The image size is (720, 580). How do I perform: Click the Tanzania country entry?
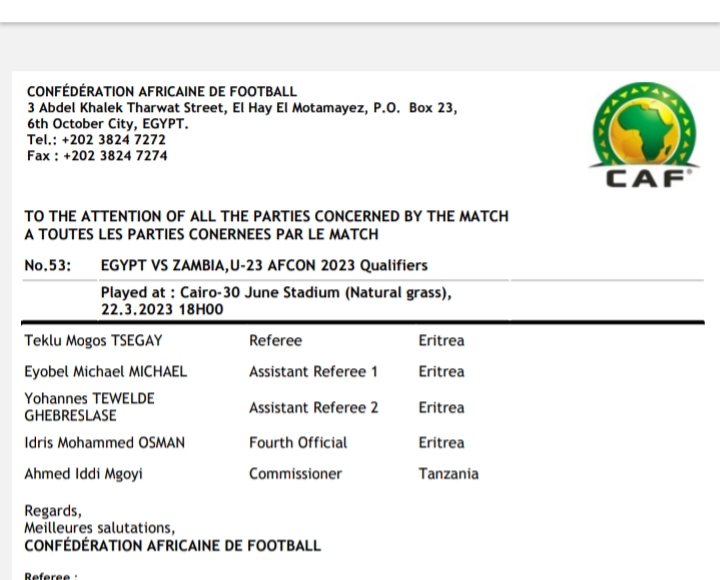(448, 474)
